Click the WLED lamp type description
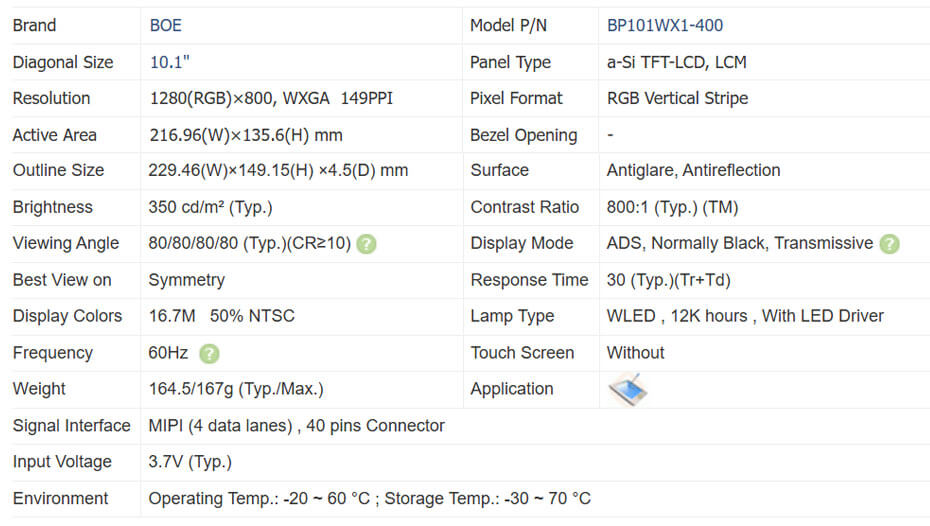The width and height of the screenshot is (930, 526). pos(745,316)
